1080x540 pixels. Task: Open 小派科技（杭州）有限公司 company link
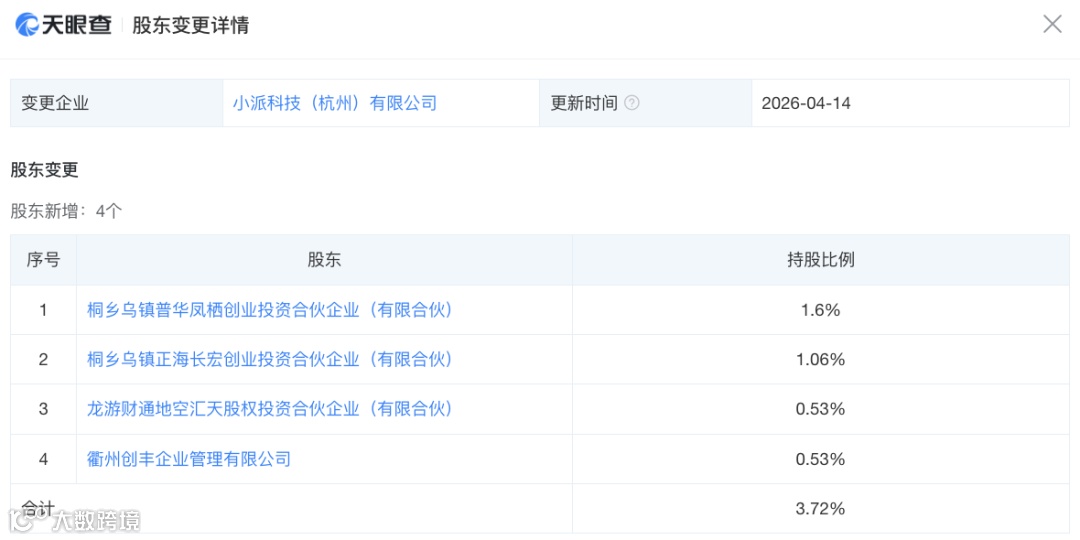tap(335, 103)
